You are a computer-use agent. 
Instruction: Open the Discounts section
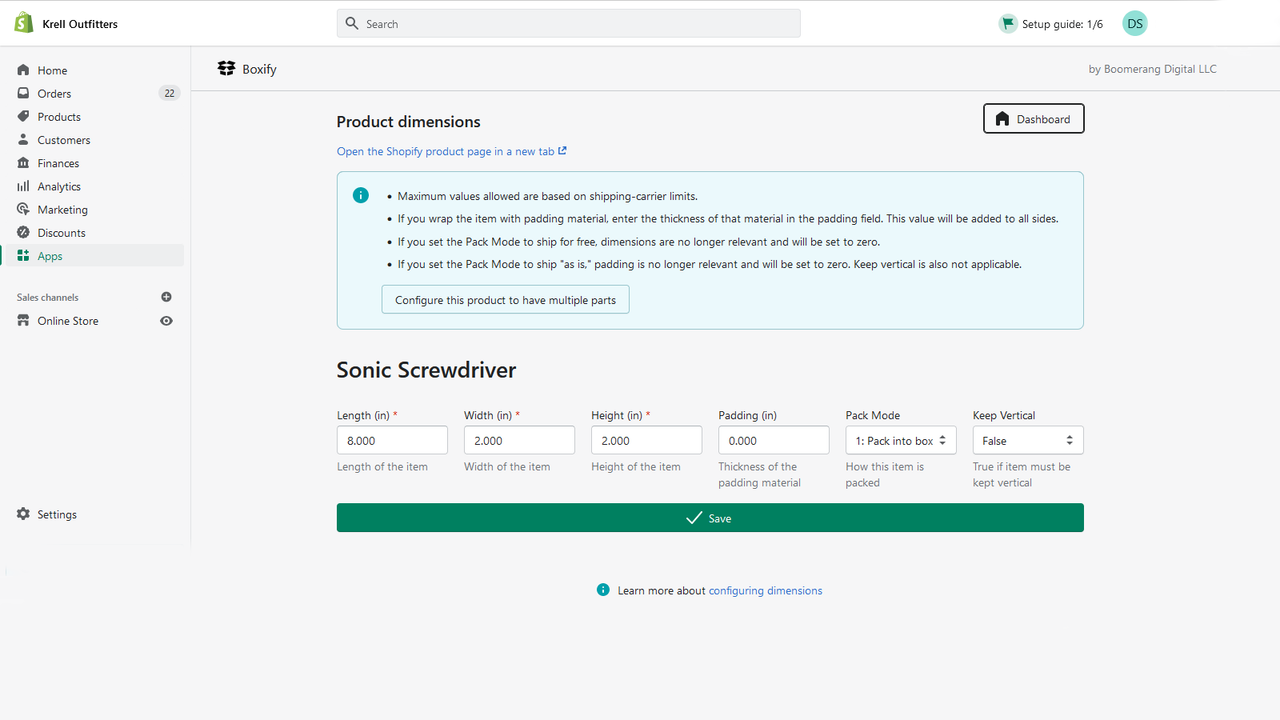tap(22, 232)
